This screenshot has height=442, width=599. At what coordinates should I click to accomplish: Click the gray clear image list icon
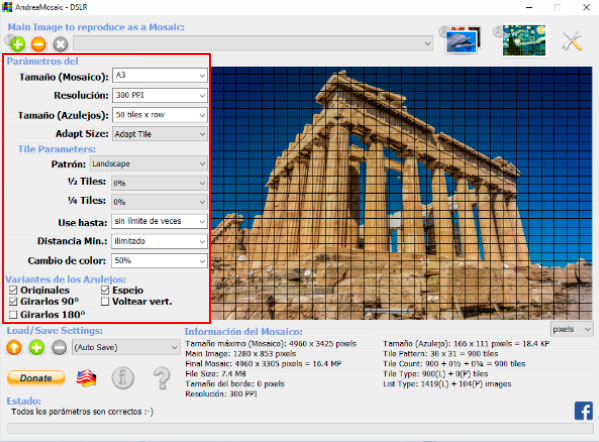(x=60, y=44)
